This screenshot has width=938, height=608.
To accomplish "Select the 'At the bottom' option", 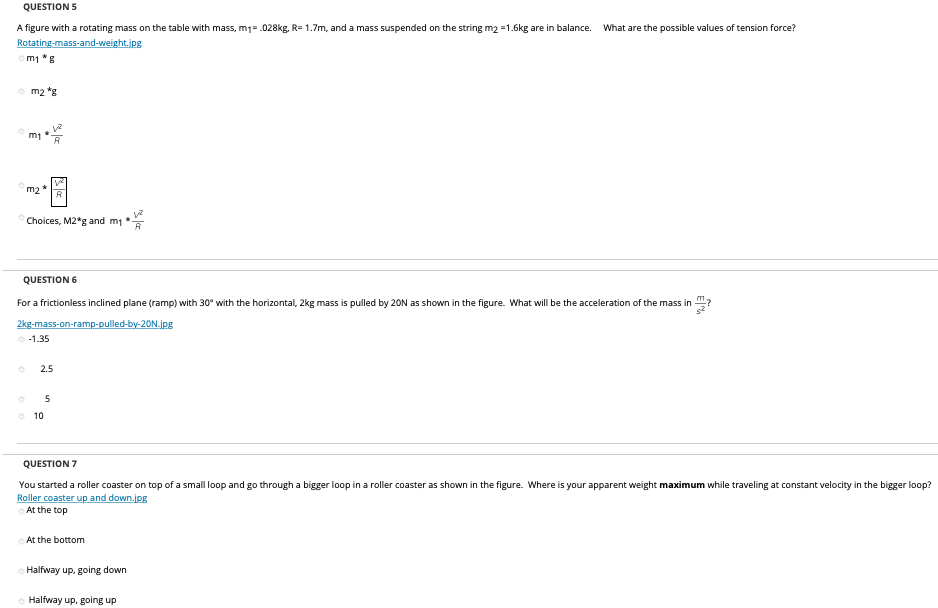I will (x=22, y=540).
